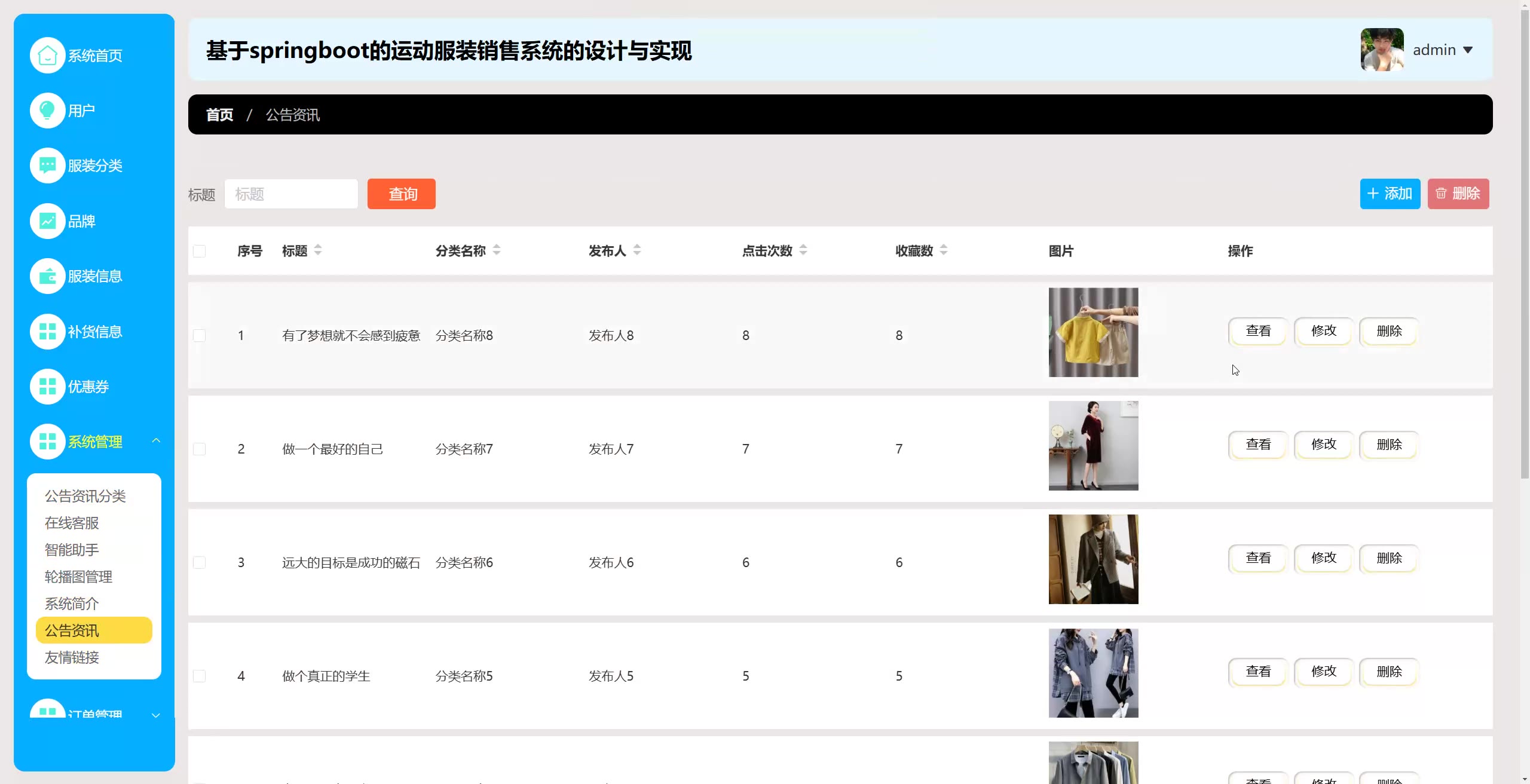Click the admin avatar picture

(x=1382, y=50)
